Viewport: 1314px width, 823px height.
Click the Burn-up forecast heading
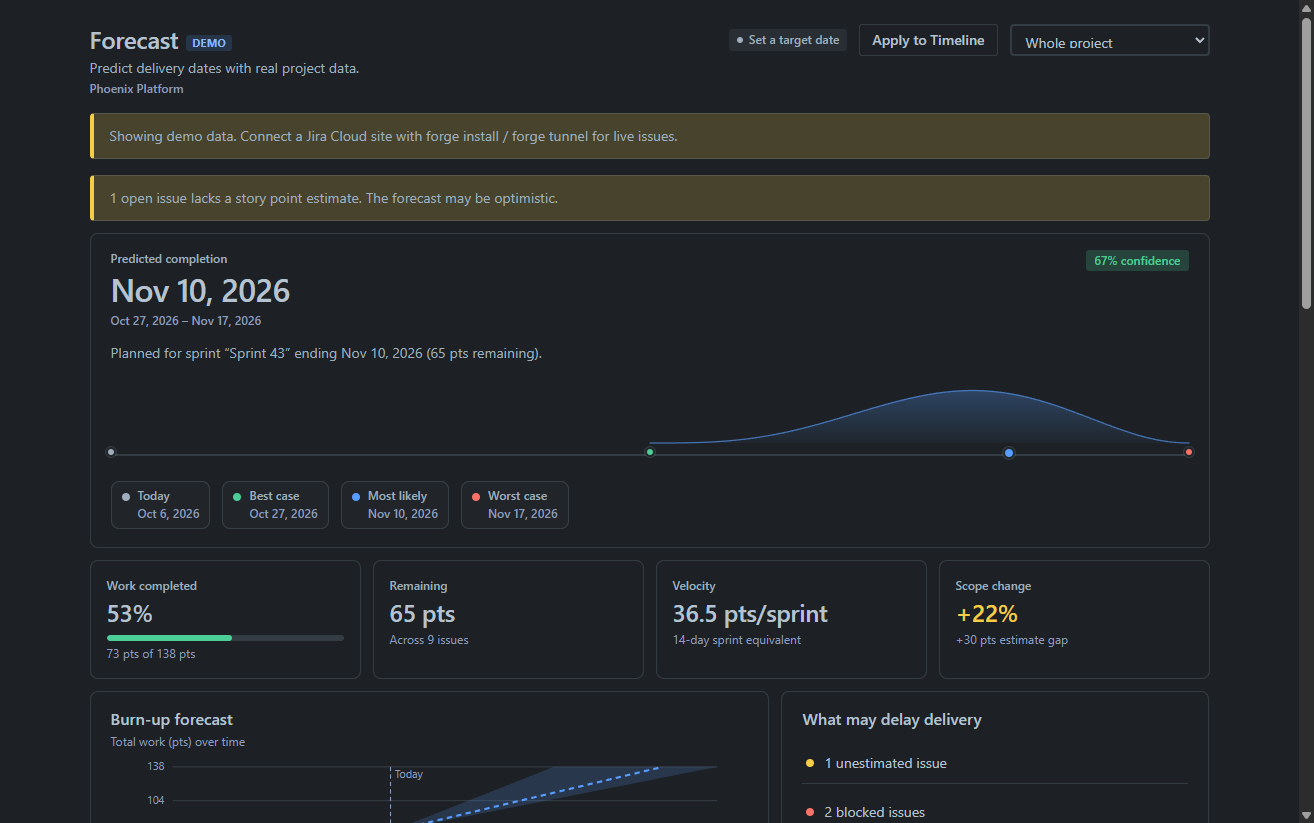[172, 720]
